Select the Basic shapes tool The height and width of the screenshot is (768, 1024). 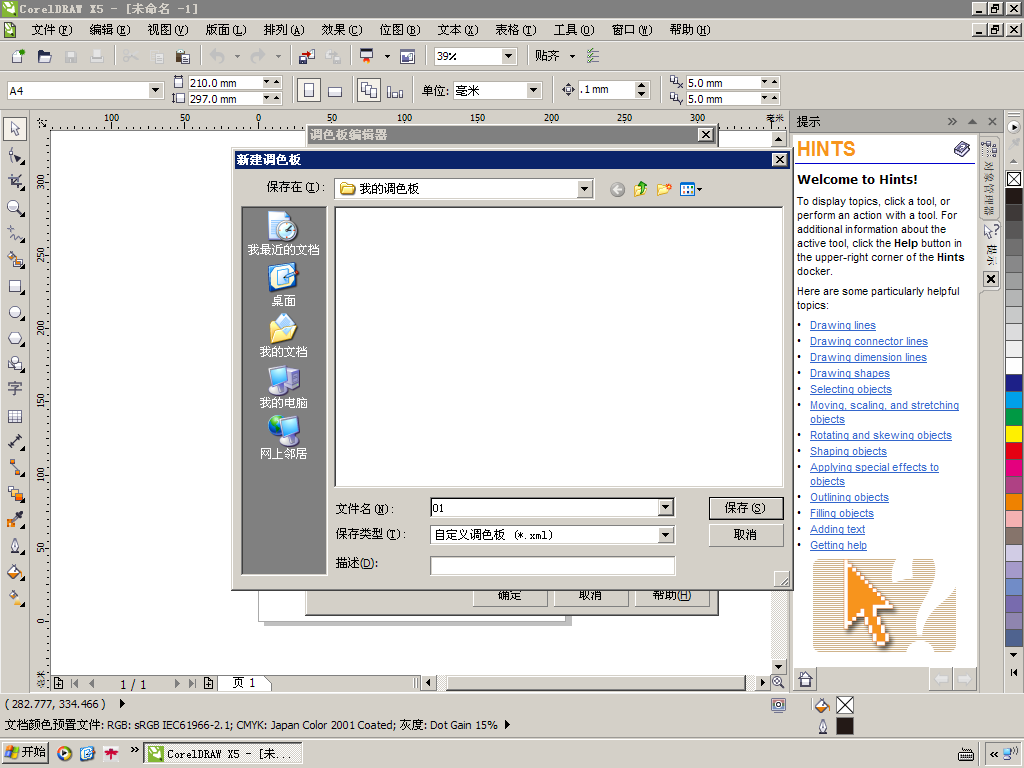pos(14,364)
